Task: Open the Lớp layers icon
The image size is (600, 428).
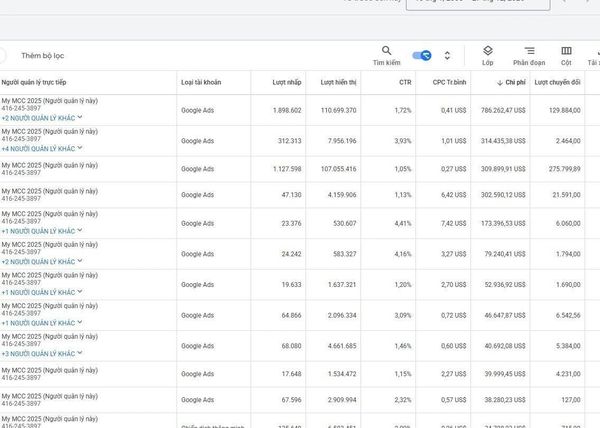Action: pos(488,54)
